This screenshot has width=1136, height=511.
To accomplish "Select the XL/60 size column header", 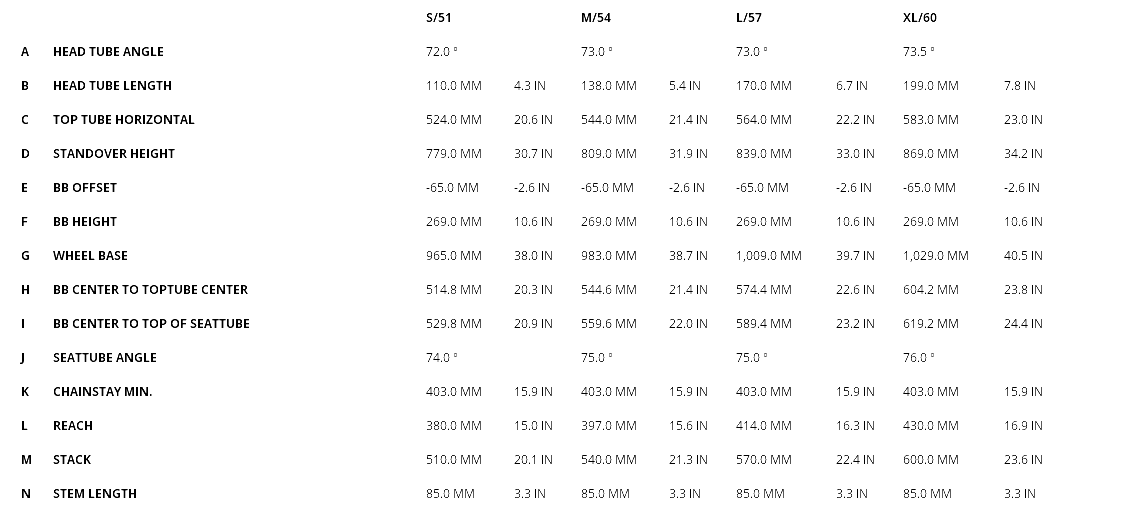I will (x=919, y=17).
